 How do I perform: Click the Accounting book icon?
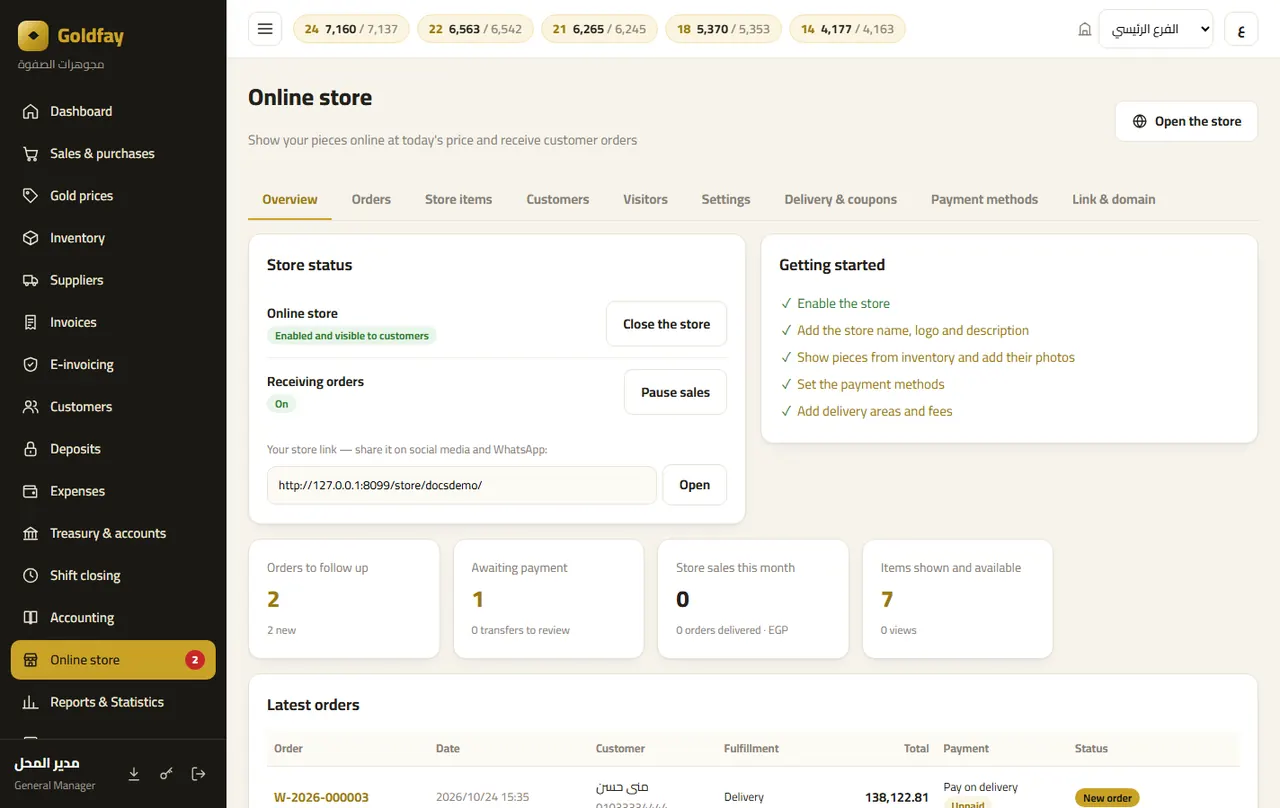(x=31, y=618)
